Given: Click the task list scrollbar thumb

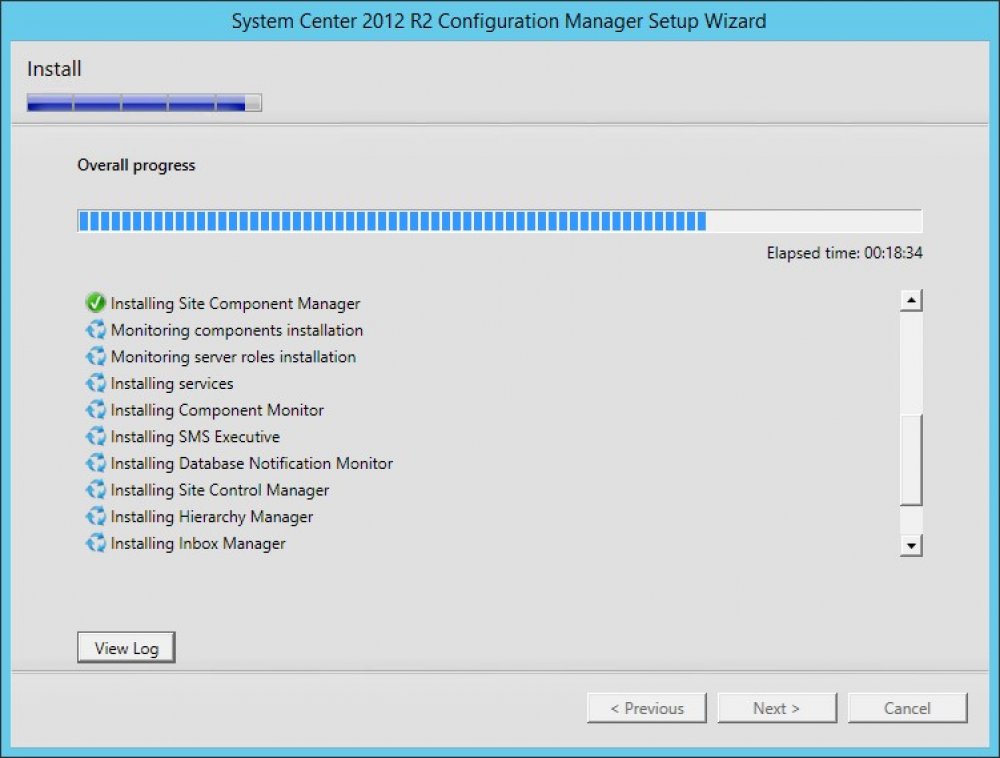Looking at the screenshot, I should tap(911, 459).
